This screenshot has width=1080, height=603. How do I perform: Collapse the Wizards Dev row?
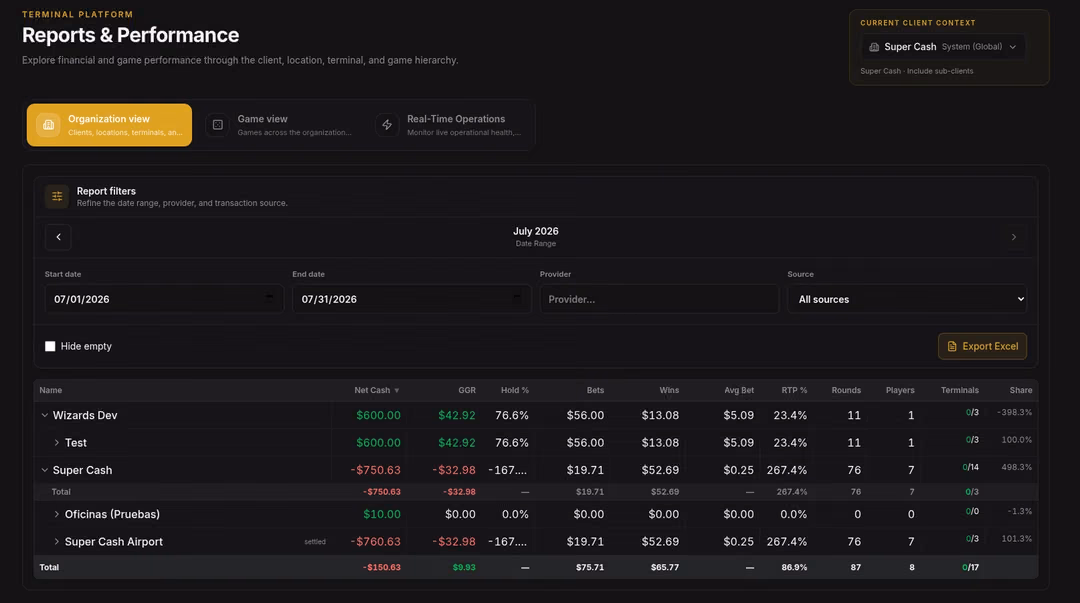45,415
